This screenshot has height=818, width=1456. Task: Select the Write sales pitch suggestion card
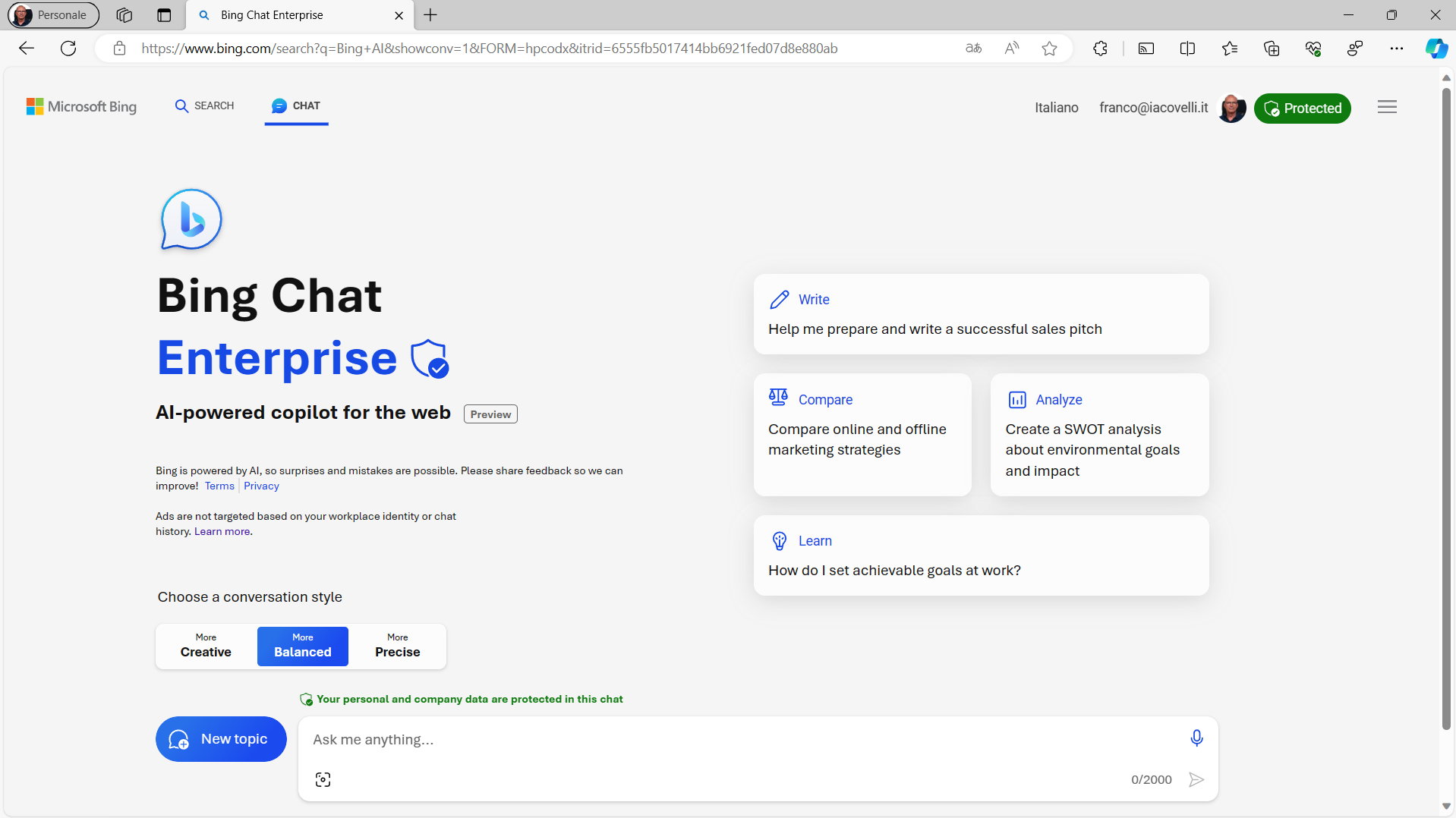[x=981, y=314]
